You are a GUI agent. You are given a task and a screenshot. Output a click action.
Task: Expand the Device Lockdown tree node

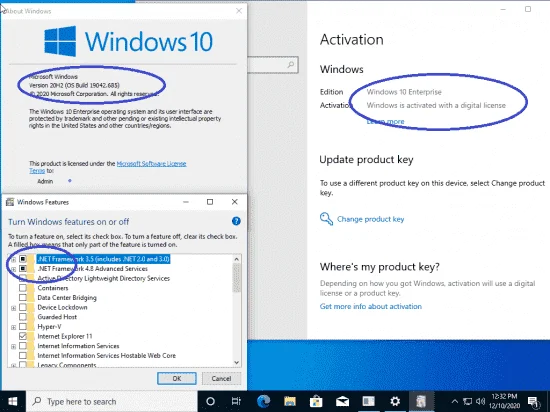pyautogui.click(x=13, y=308)
